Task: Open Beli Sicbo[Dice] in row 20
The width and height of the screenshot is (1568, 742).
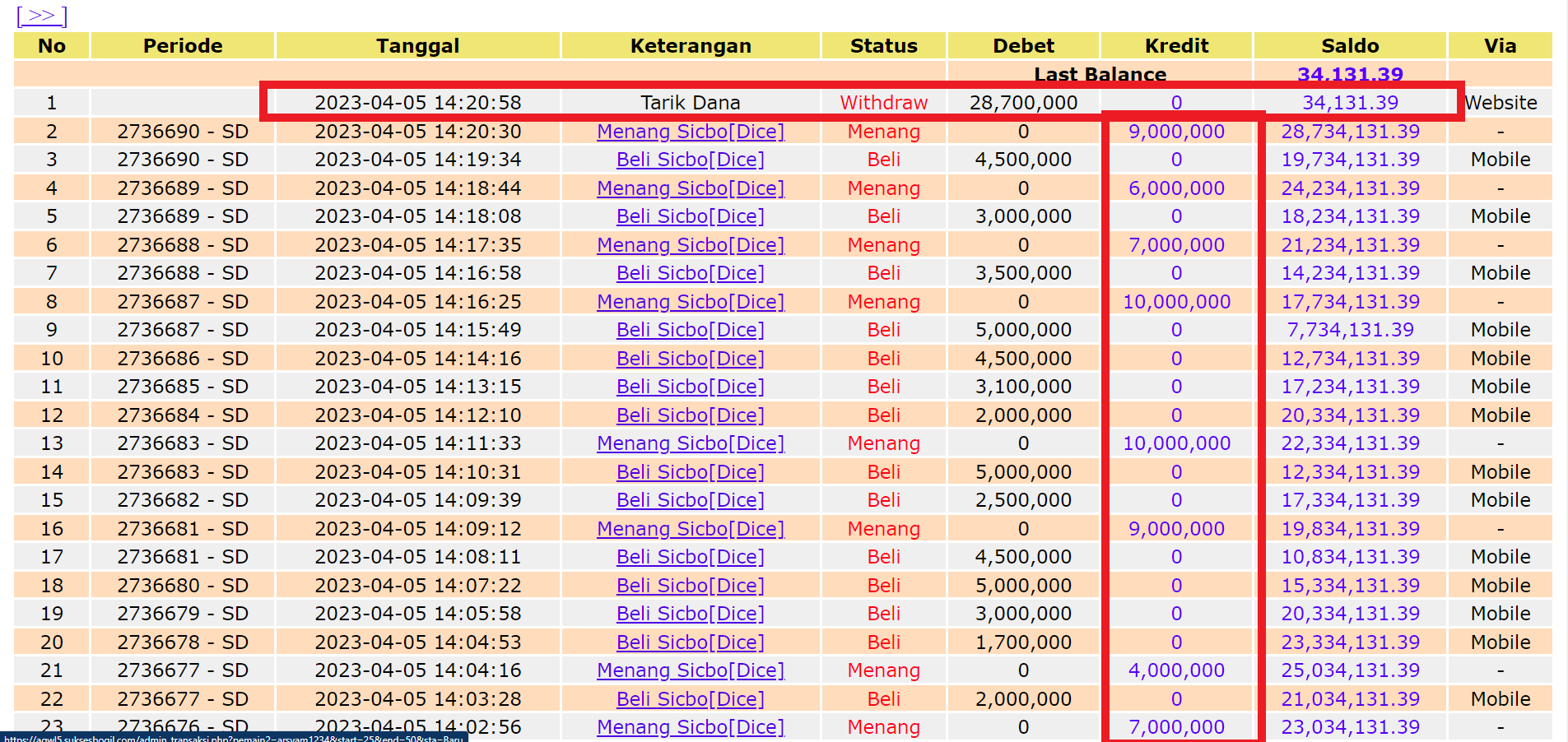Action: [691, 642]
